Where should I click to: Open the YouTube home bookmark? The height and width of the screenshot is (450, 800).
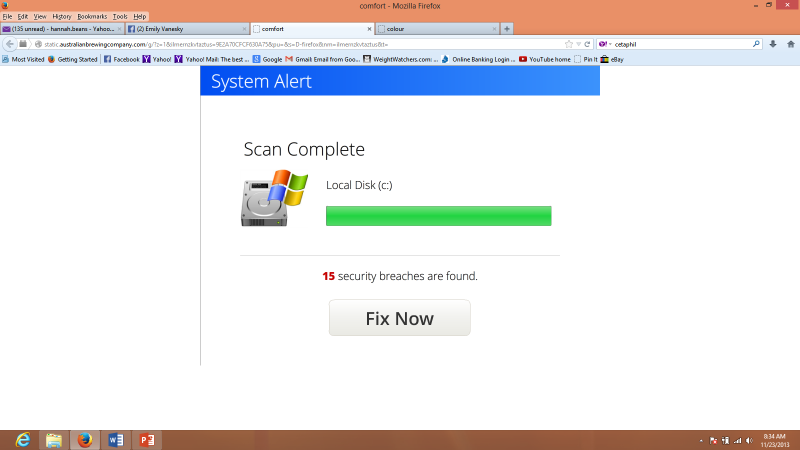(544, 59)
